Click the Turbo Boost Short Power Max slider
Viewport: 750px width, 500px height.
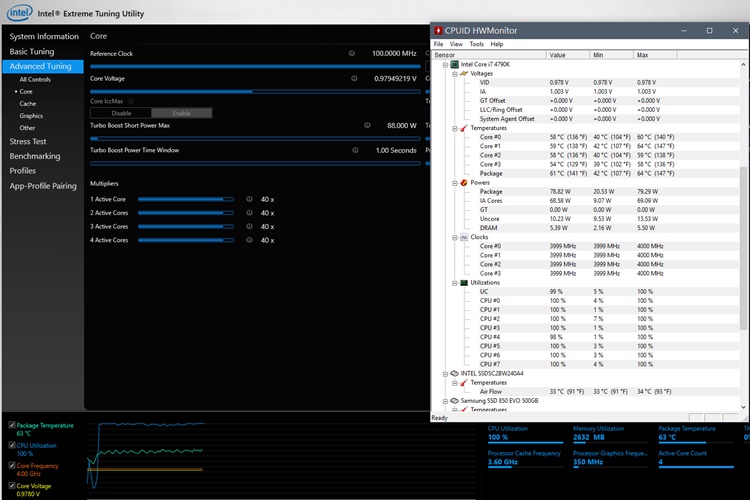pyautogui.click(x=255, y=138)
